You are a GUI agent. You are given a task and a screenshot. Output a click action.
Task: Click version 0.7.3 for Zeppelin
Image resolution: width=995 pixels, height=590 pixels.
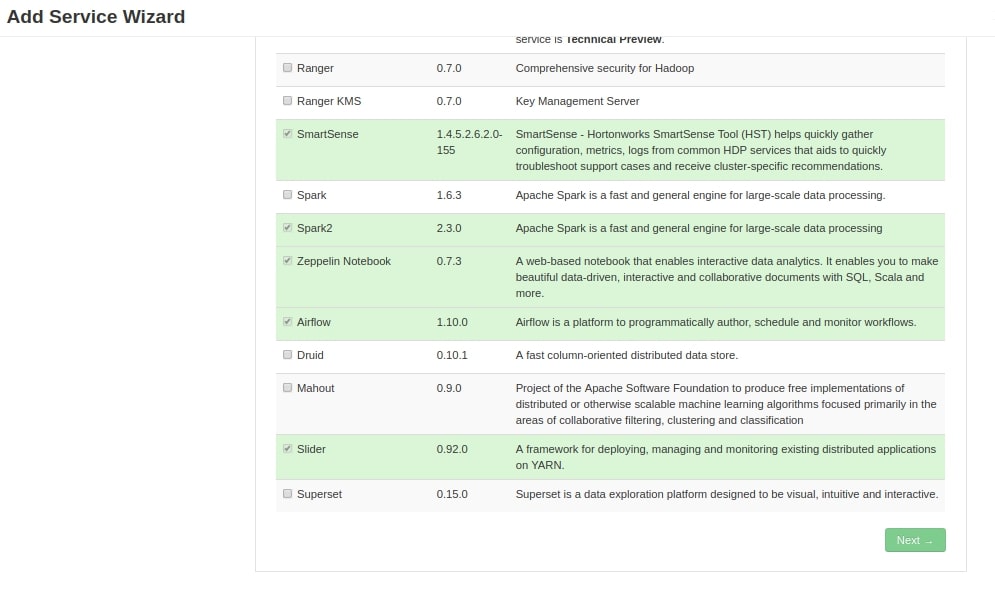[449, 261]
